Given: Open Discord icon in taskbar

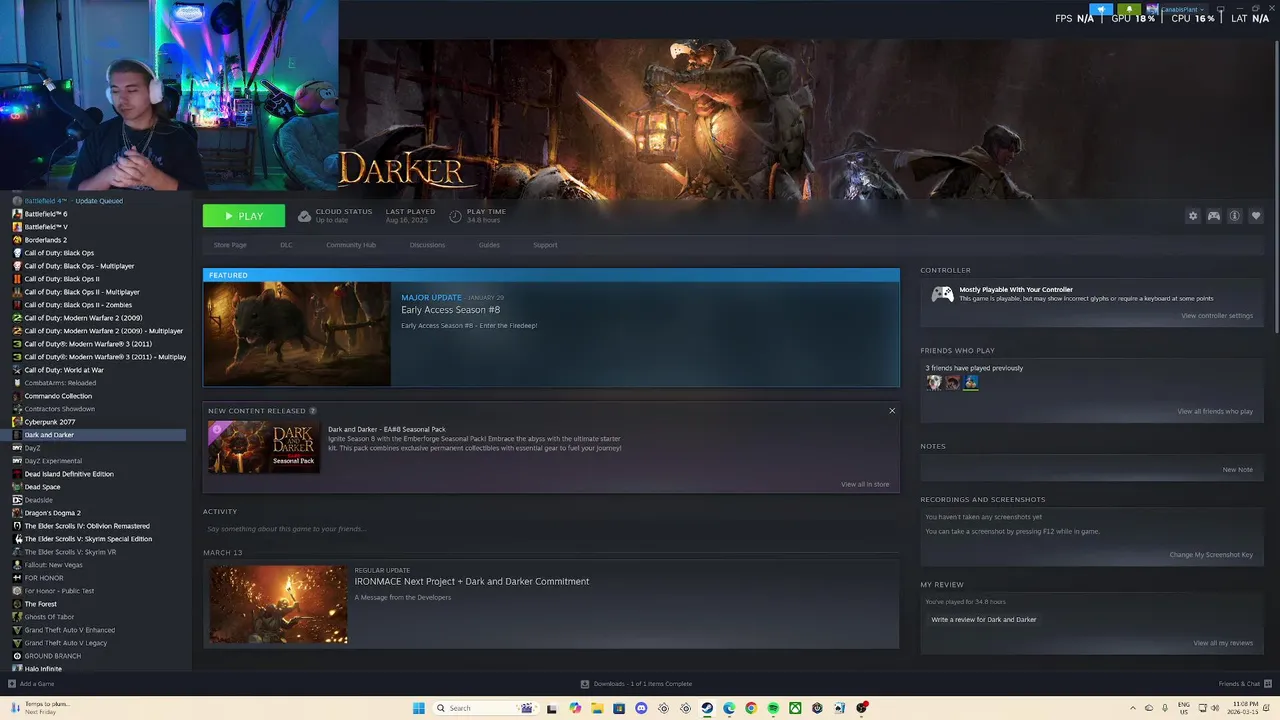Looking at the screenshot, I should 641,708.
